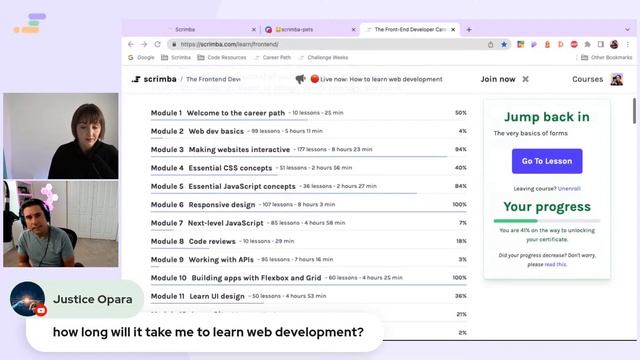Image resolution: width=640 pixels, height=360 pixels.
Task: Open Live now: How to learn web development
Action: (377, 79)
